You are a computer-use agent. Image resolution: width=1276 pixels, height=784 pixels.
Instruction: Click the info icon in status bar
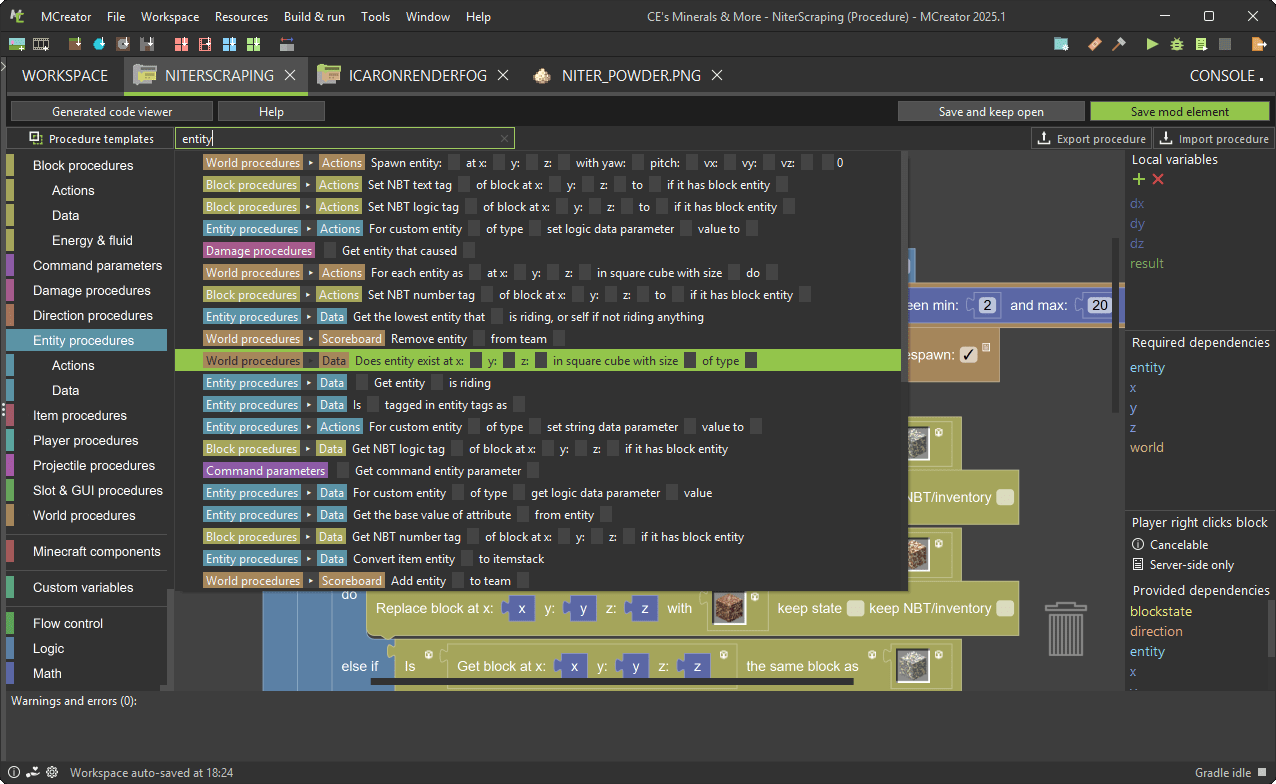tap(14, 773)
